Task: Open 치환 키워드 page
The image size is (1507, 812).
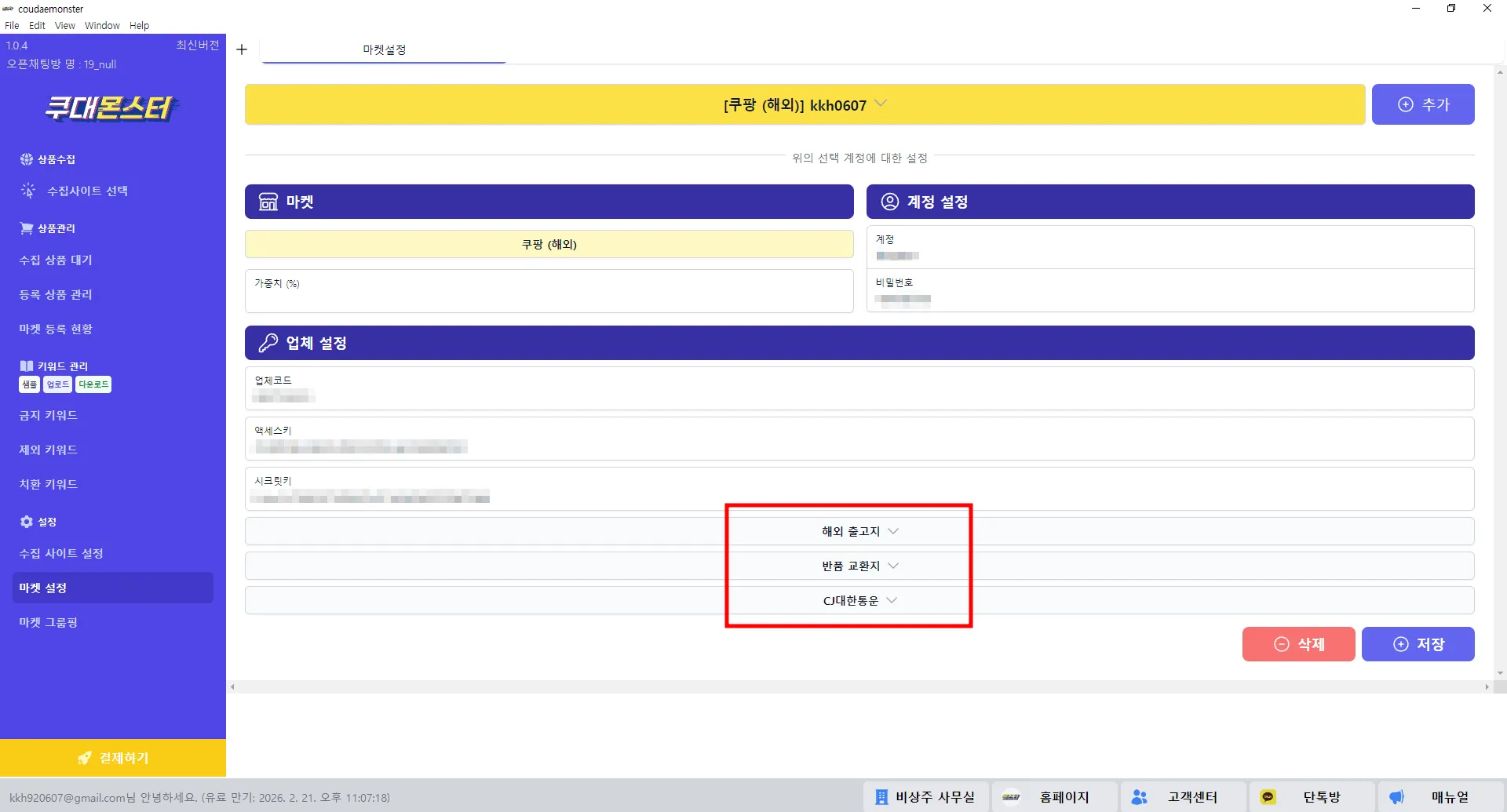Action: (49, 484)
